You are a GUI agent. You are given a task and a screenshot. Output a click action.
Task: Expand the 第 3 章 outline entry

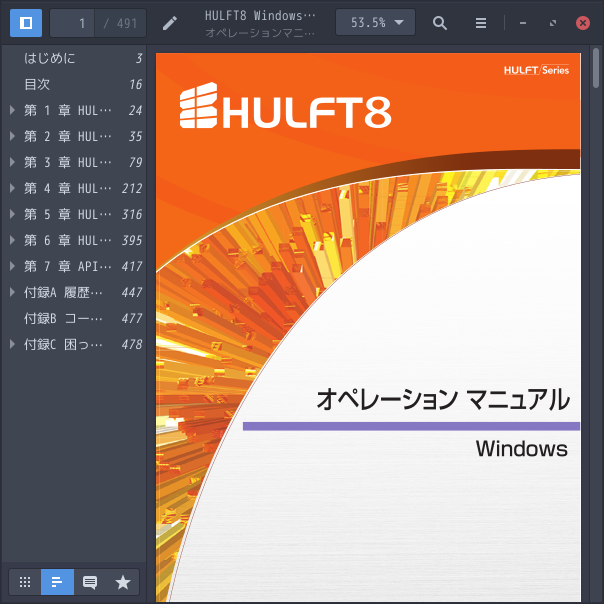12,162
